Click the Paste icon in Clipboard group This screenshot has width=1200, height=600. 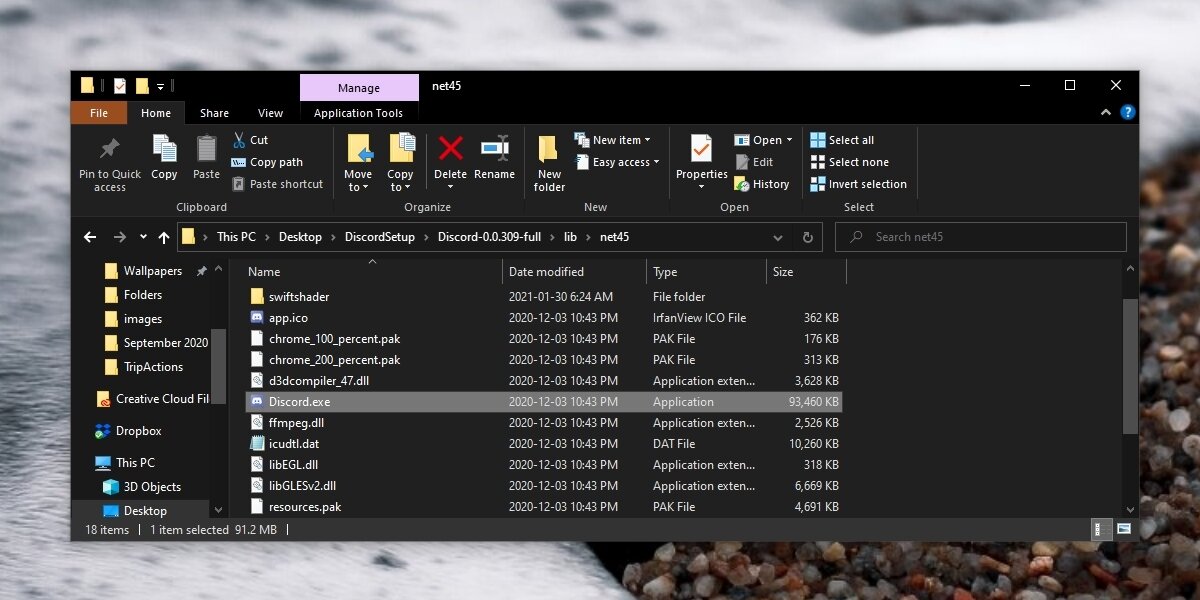(x=206, y=150)
